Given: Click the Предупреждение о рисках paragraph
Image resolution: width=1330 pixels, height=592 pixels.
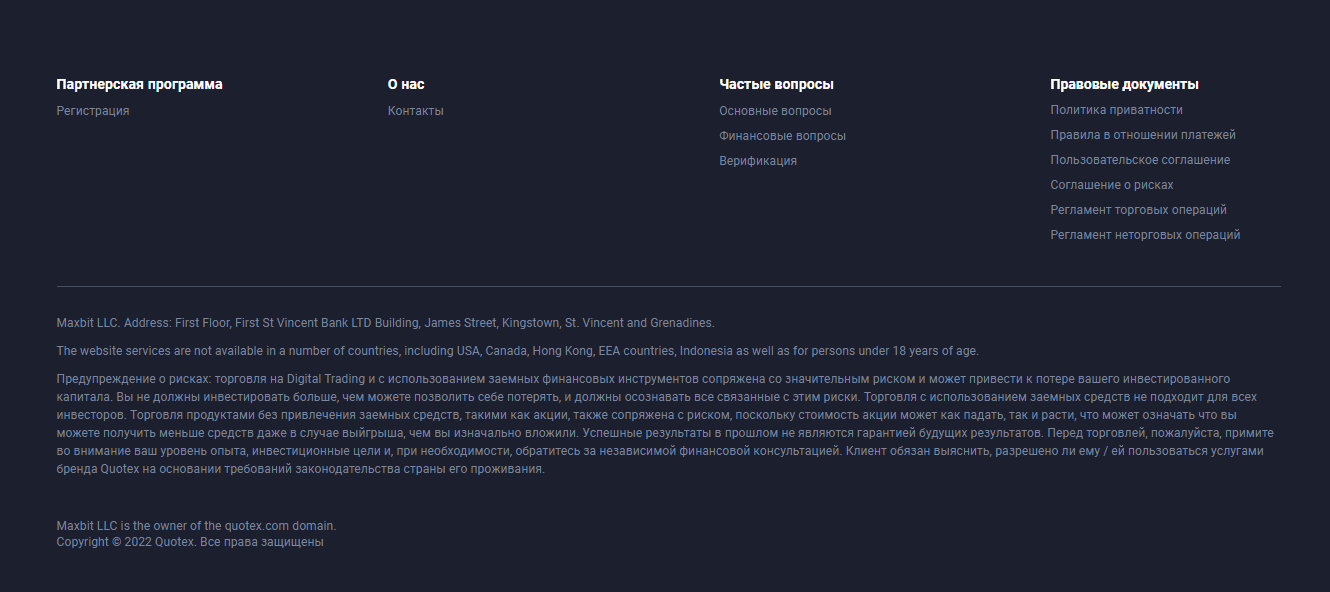Looking at the screenshot, I should [x=660, y=425].
